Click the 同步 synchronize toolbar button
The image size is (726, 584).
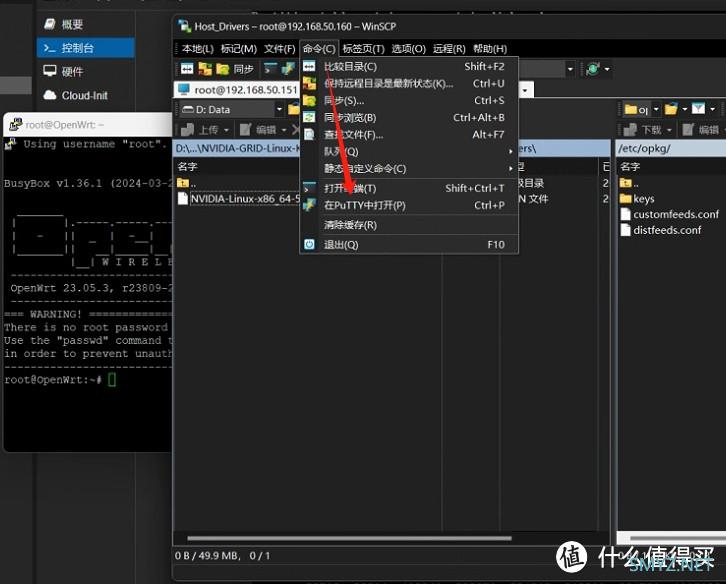[235, 69]
